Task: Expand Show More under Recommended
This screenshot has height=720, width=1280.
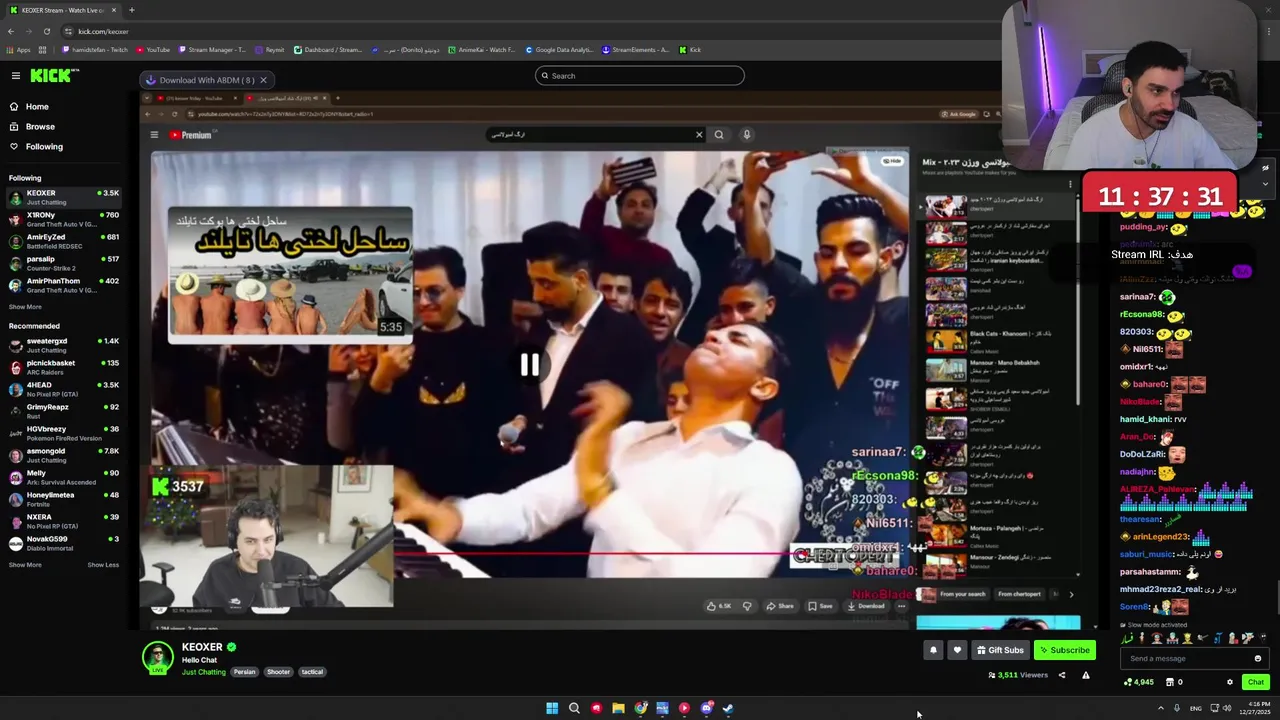Action: click(25, 565)
